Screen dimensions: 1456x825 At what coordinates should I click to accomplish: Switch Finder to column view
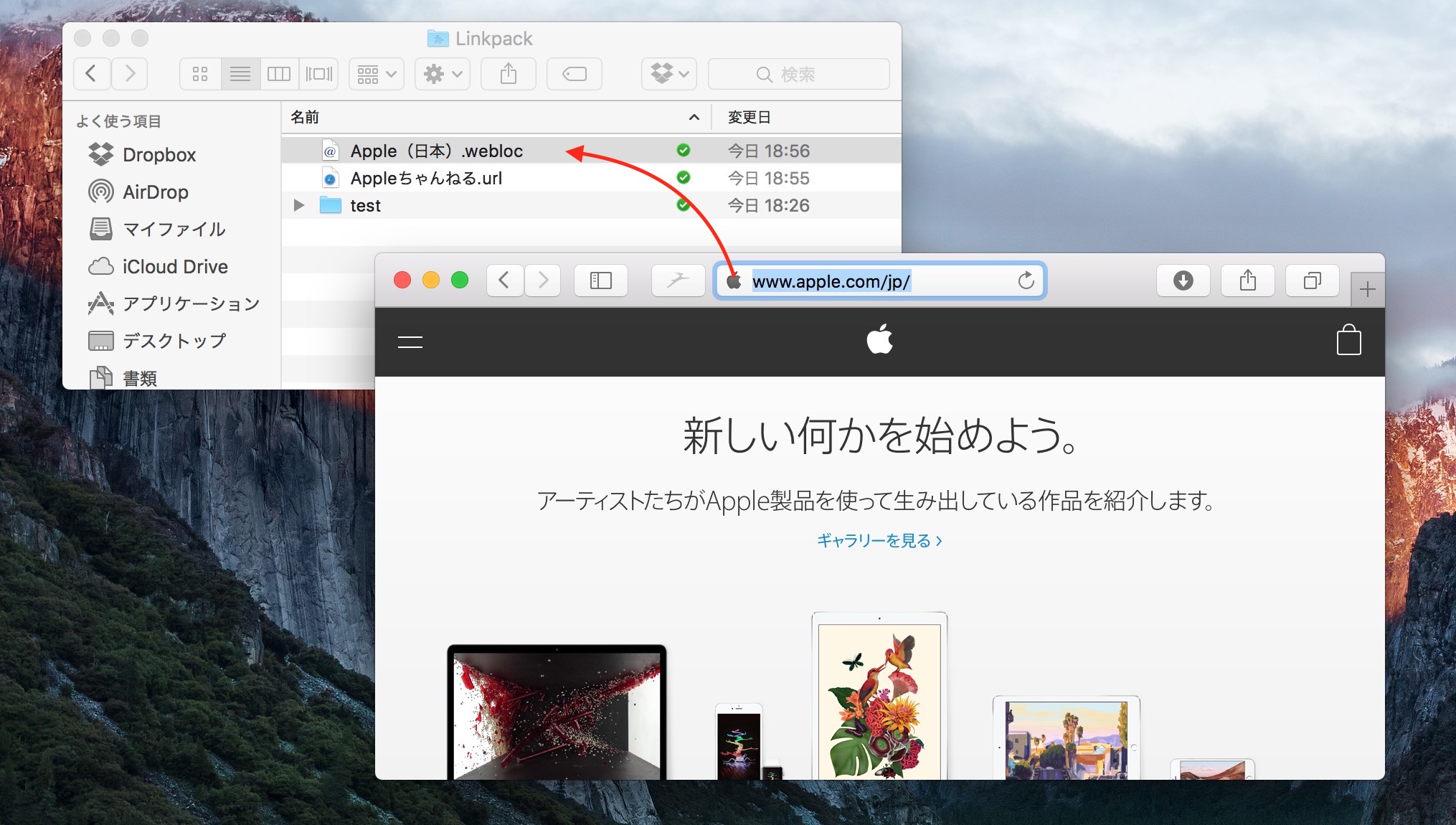[279, 74]
